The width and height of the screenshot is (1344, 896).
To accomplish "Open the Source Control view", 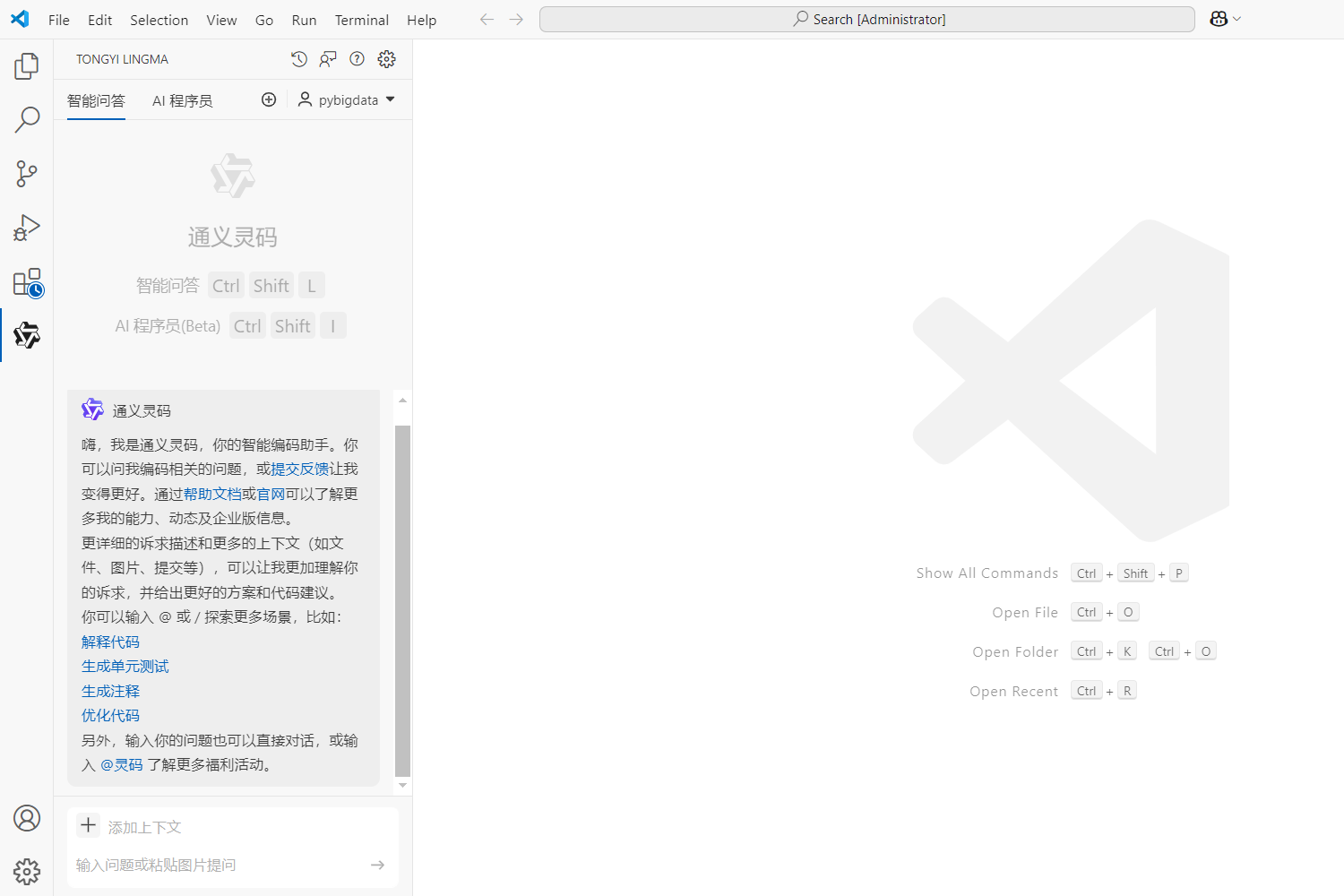I will (27, 173).
